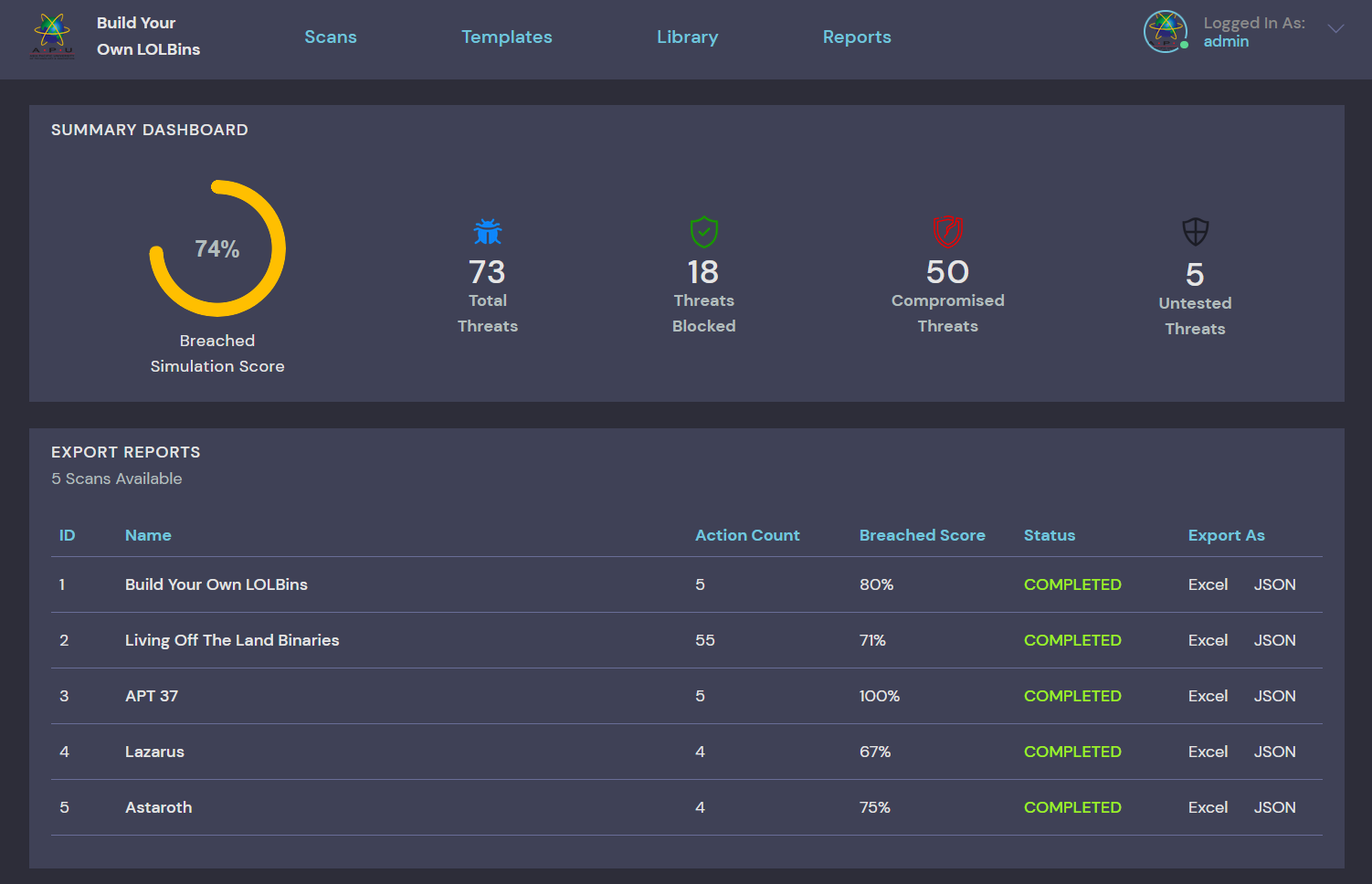Export APT 37 scan as Excel

(1208, 696)
